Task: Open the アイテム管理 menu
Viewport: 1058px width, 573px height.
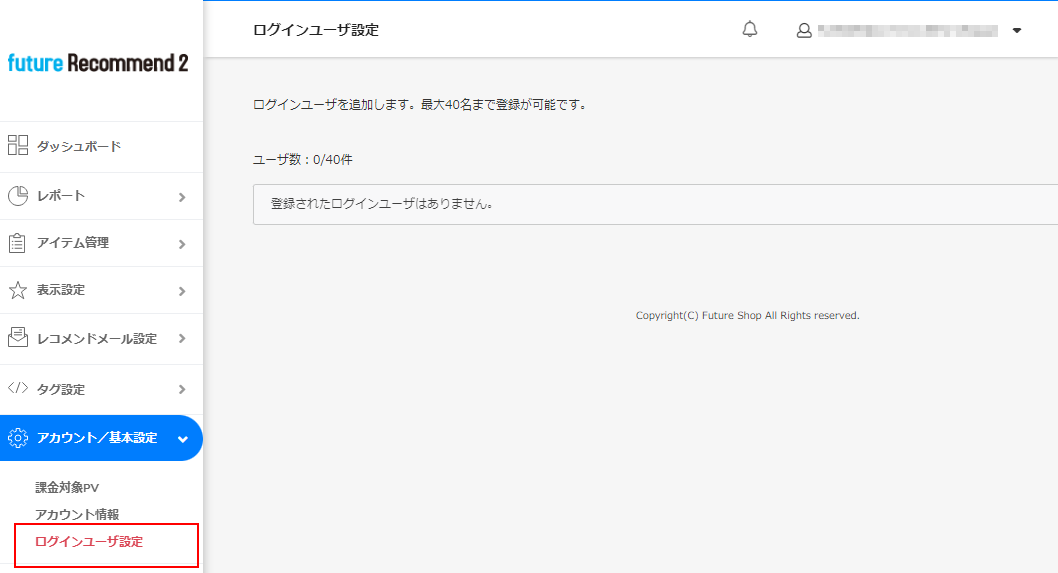Action: pos(73,243)
